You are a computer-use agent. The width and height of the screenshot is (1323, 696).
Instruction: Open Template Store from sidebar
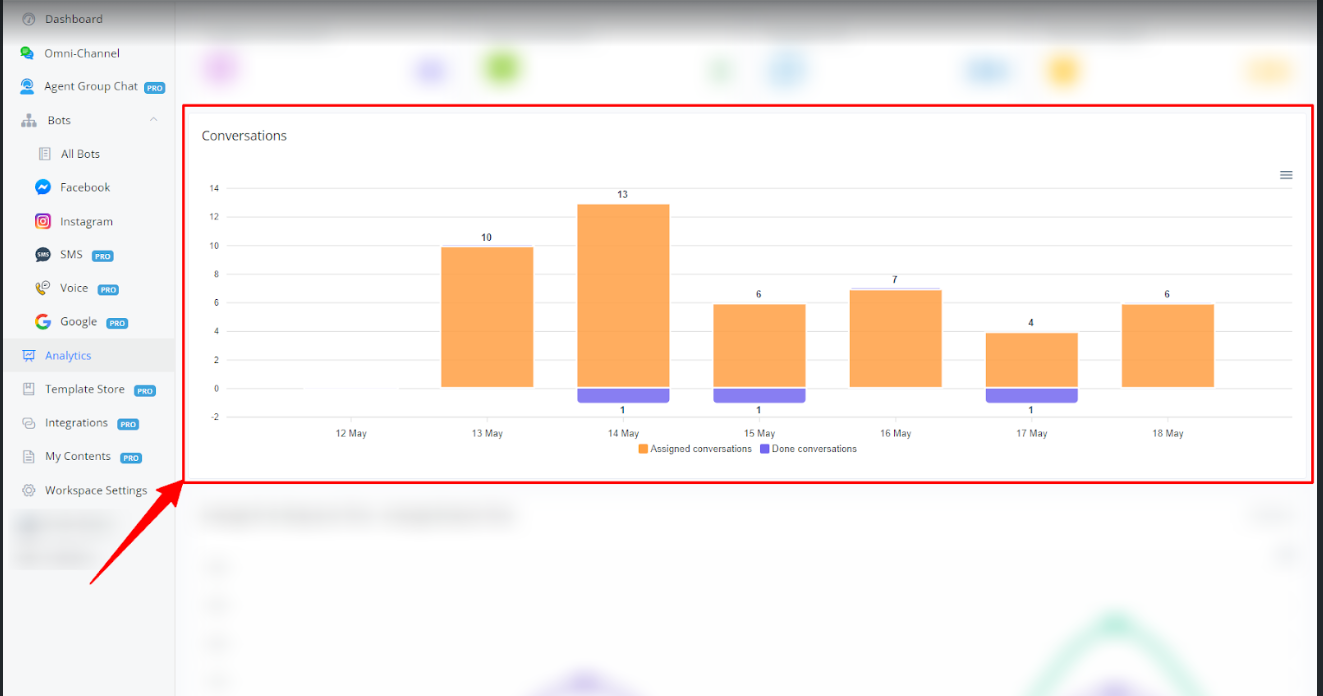click(x=84, y=390)
